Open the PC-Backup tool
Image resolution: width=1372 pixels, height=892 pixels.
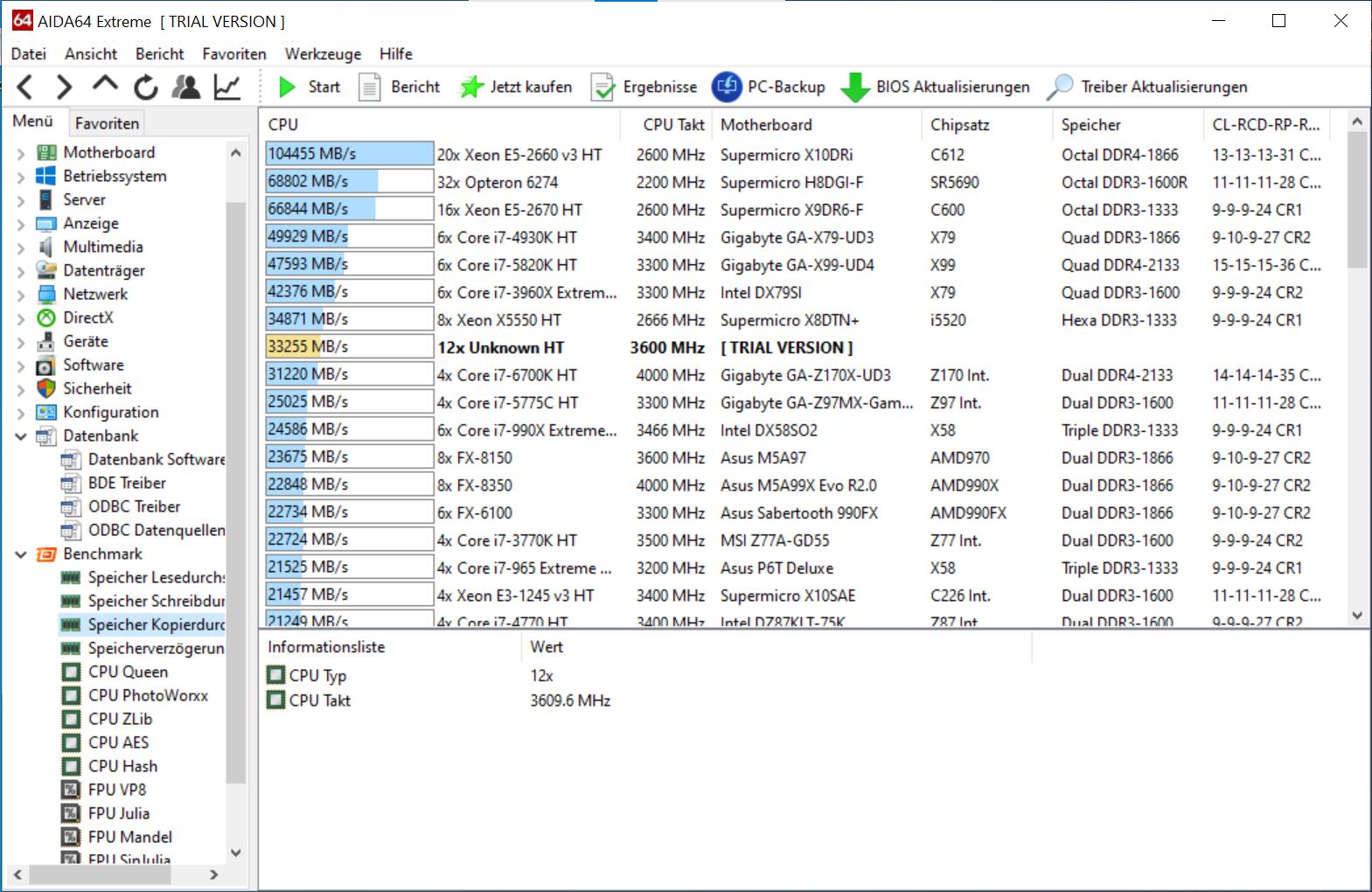[x=769, y=87]
